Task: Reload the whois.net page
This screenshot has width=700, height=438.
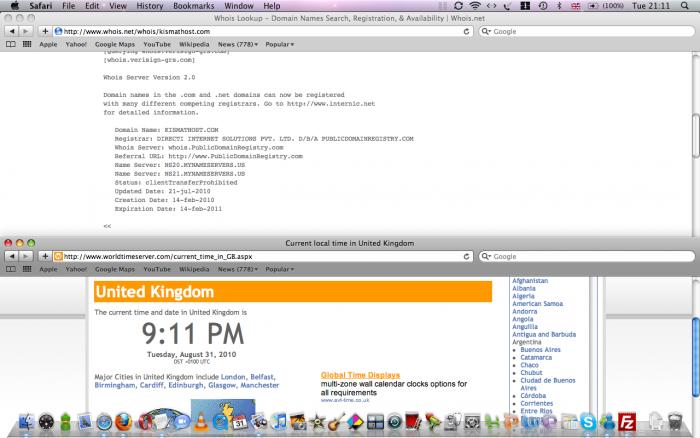Action: [466, 31]
